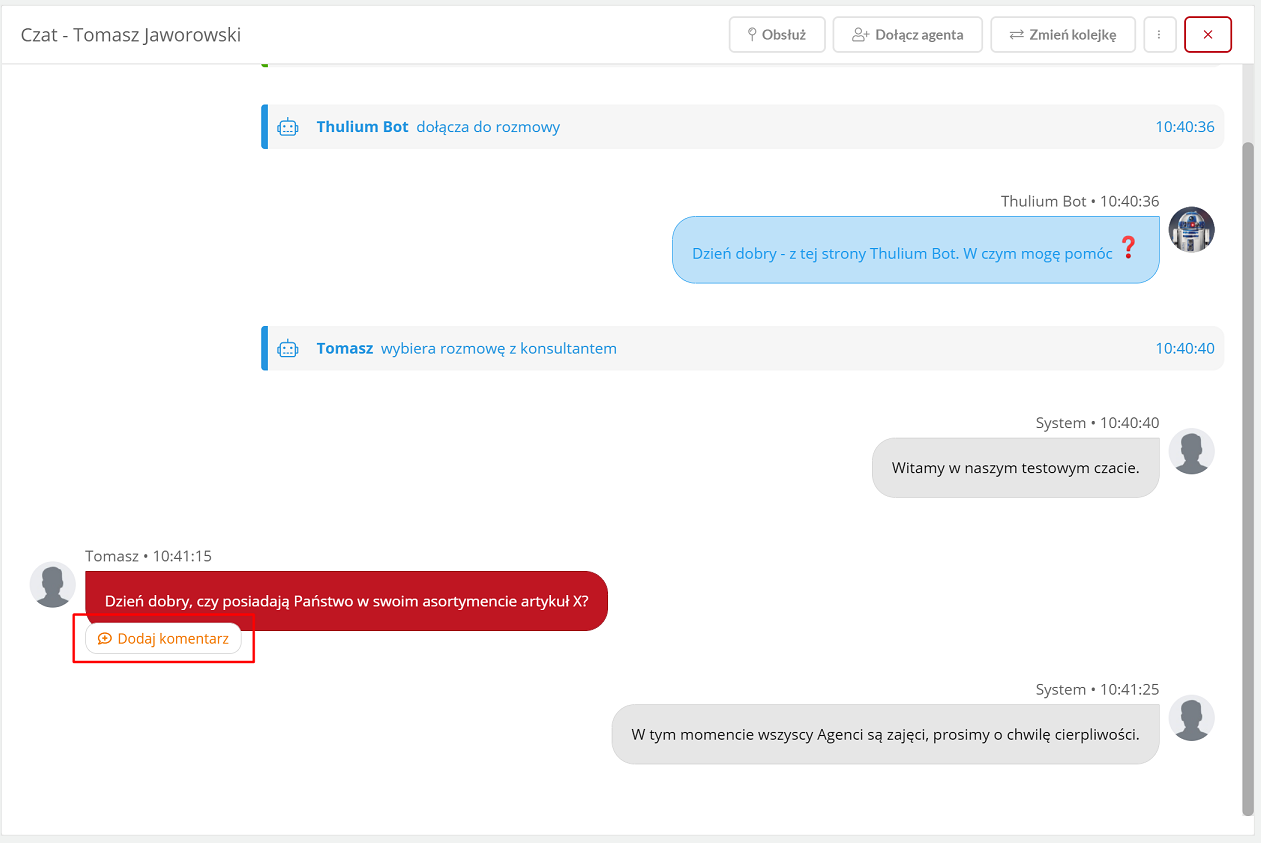Select the red customer message about artykuł X
Image resolution: width=1261 pixels, height=843 pixels.
(346, 601)
